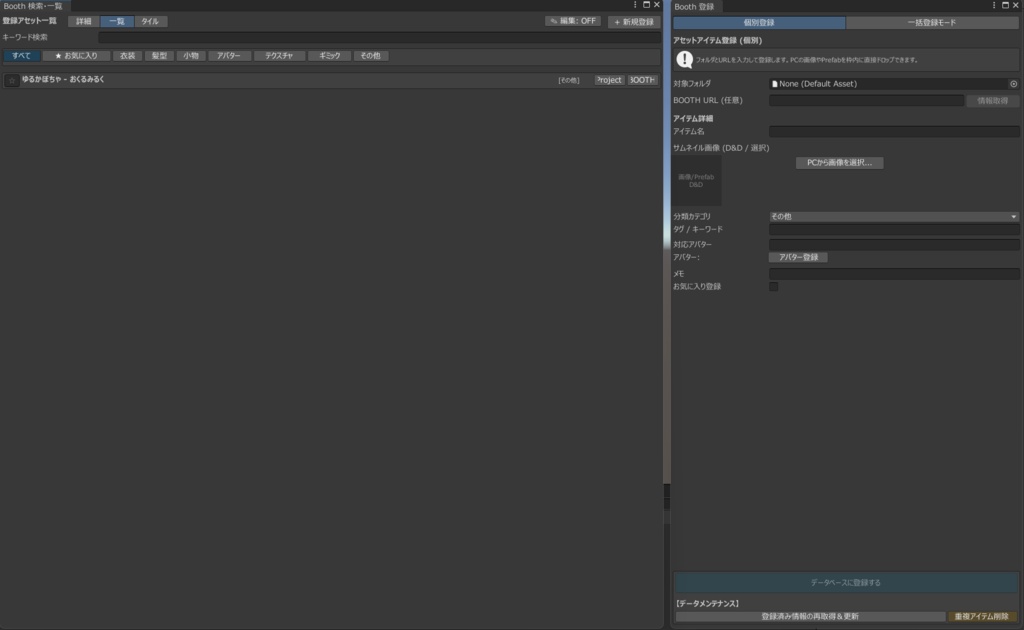Filter list by 髪型 category
The image size is (1024, 630).
159,55
